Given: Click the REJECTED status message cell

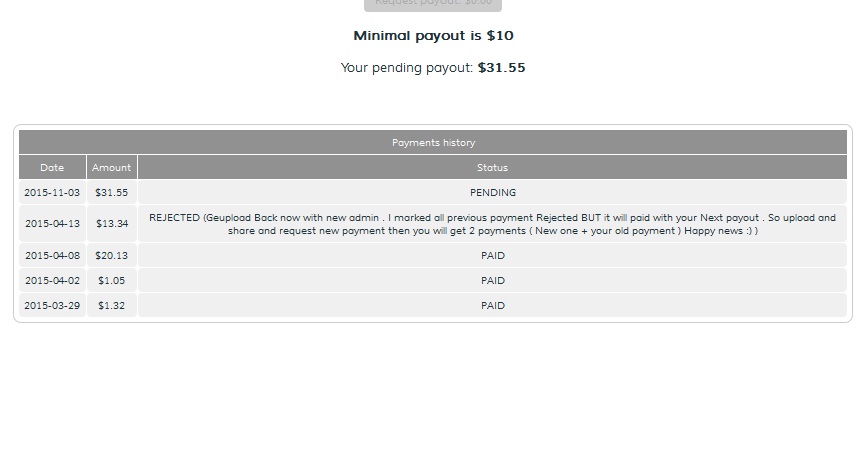Looking at the screenshot, I should [492, 224].
